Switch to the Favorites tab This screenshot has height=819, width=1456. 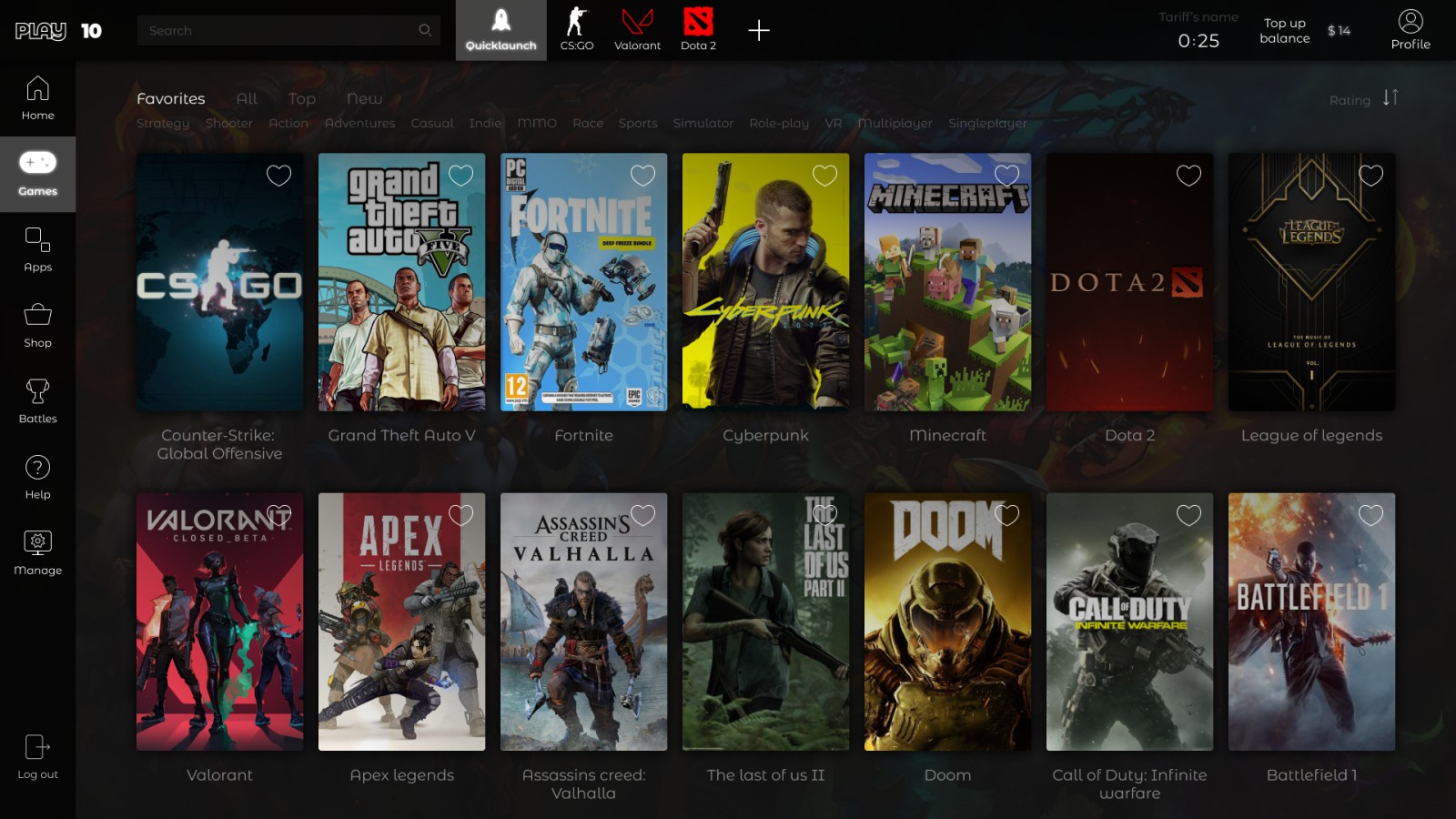click(x=171, y=98)
